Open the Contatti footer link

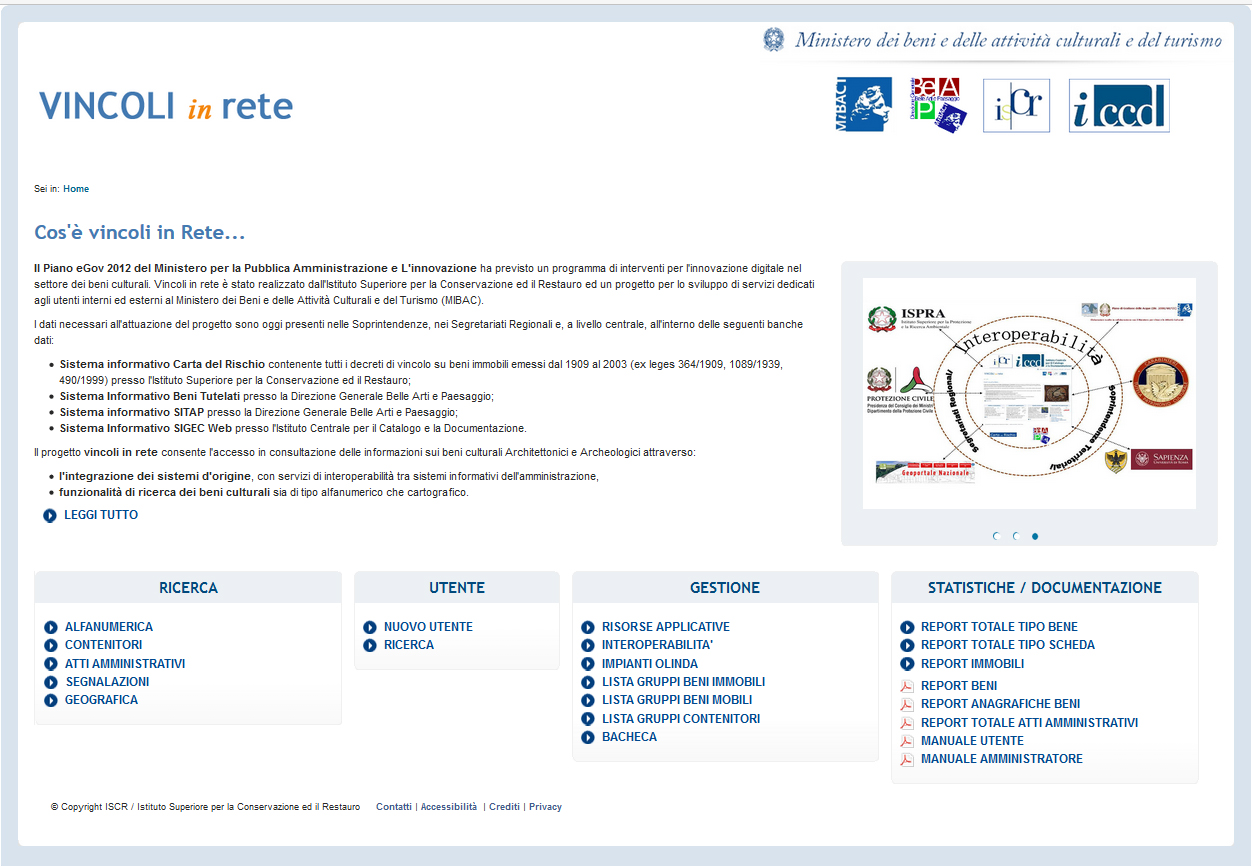point(393,807)
